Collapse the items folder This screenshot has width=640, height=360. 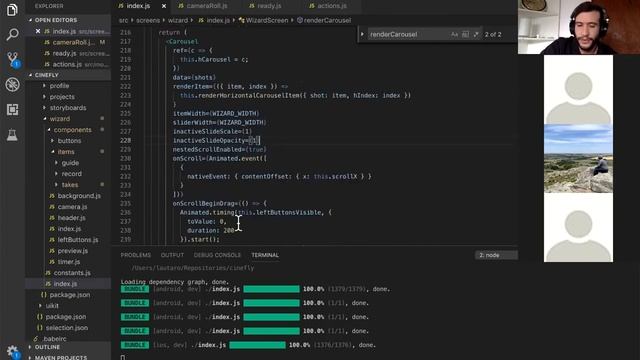coord(66,152)
